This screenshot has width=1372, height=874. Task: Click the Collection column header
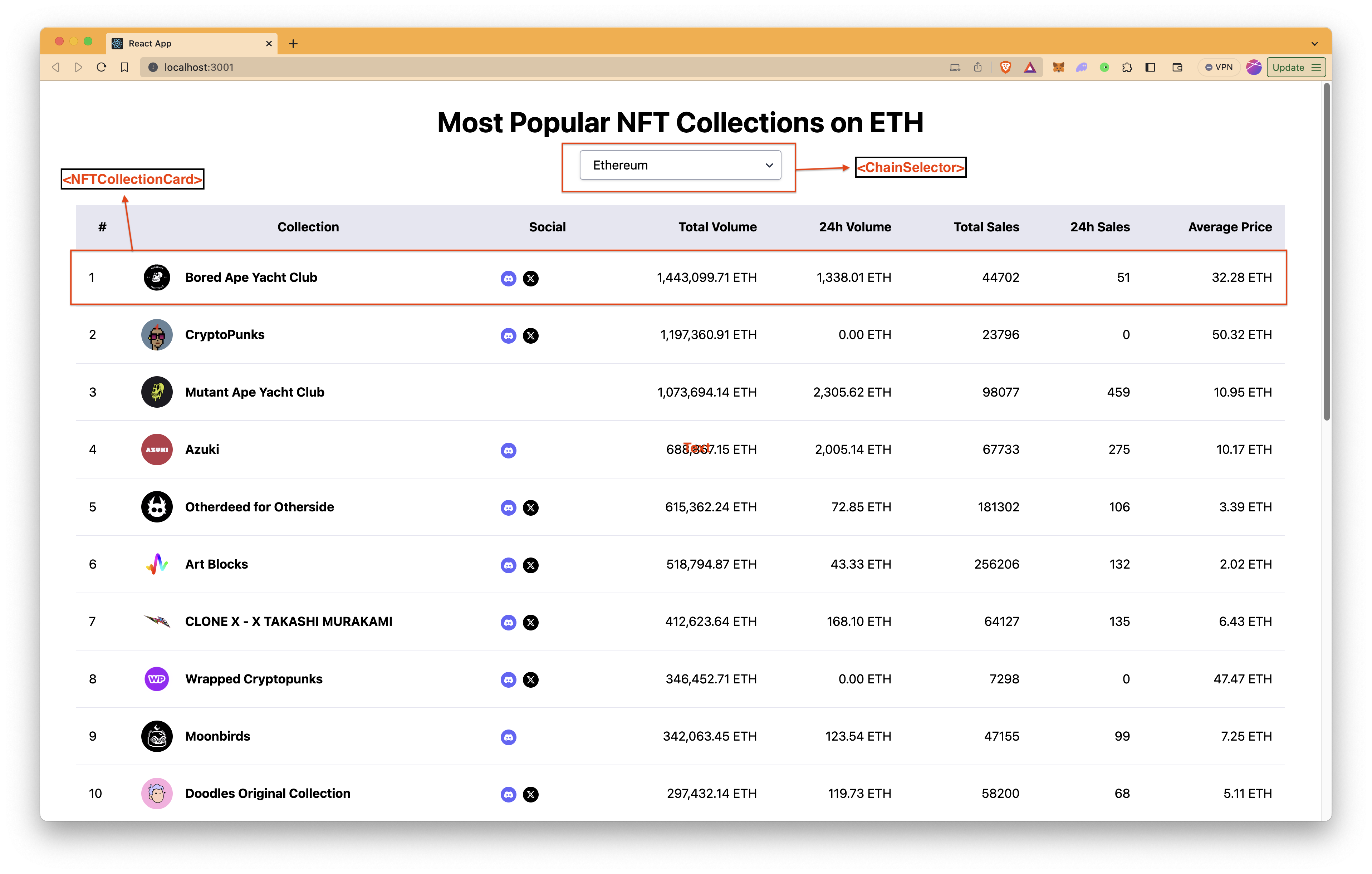coord(308,227)
